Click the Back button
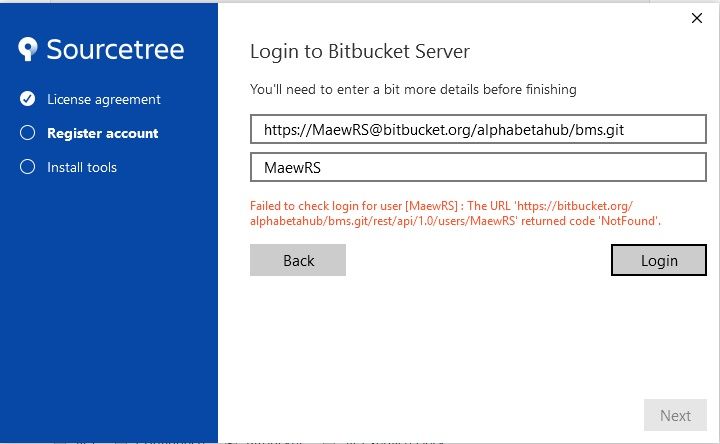The width and height of the screenshot is (720, 444). 298,260
